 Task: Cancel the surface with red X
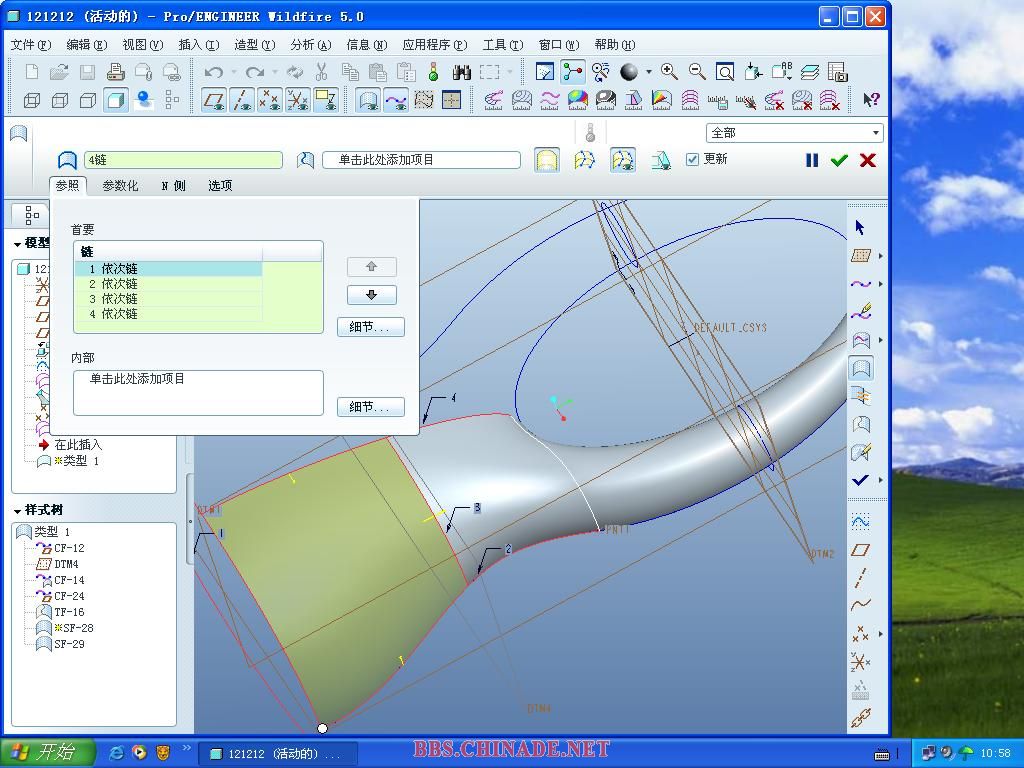(x=868, y=160)
